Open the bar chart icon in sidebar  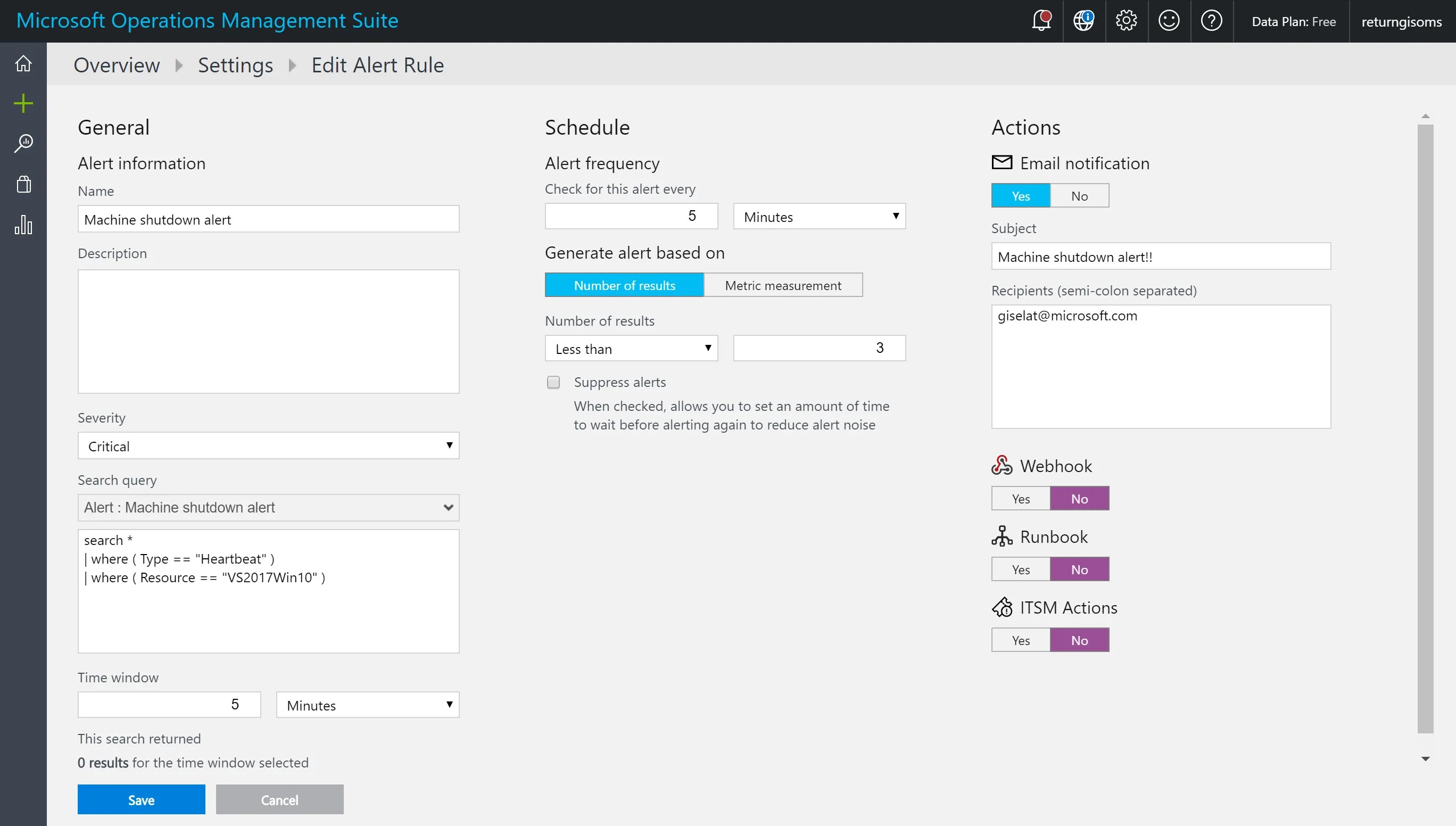tap(23, 225)
